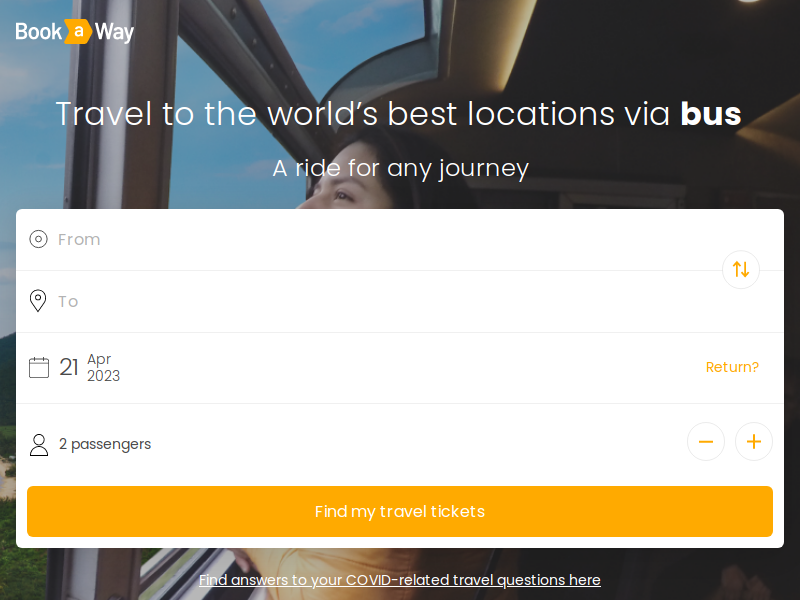Click the 2 passengers label
Image resolution: width=800 pixels, height=600 pixels.
(105, 444)
